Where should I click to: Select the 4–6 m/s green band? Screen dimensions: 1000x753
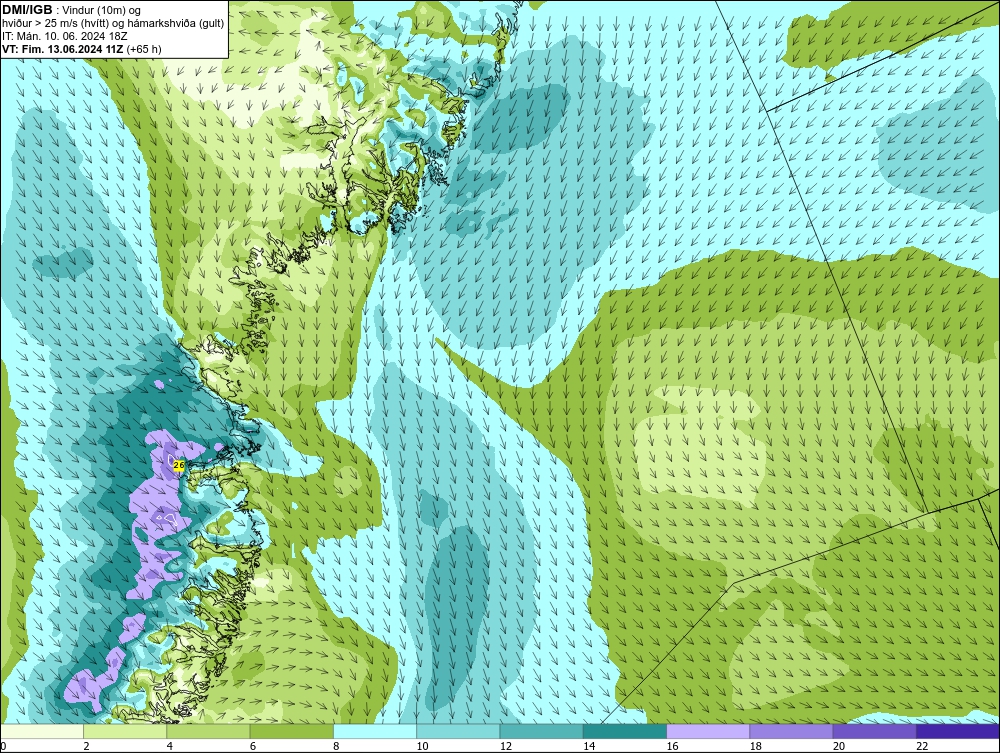click(208, 731)
